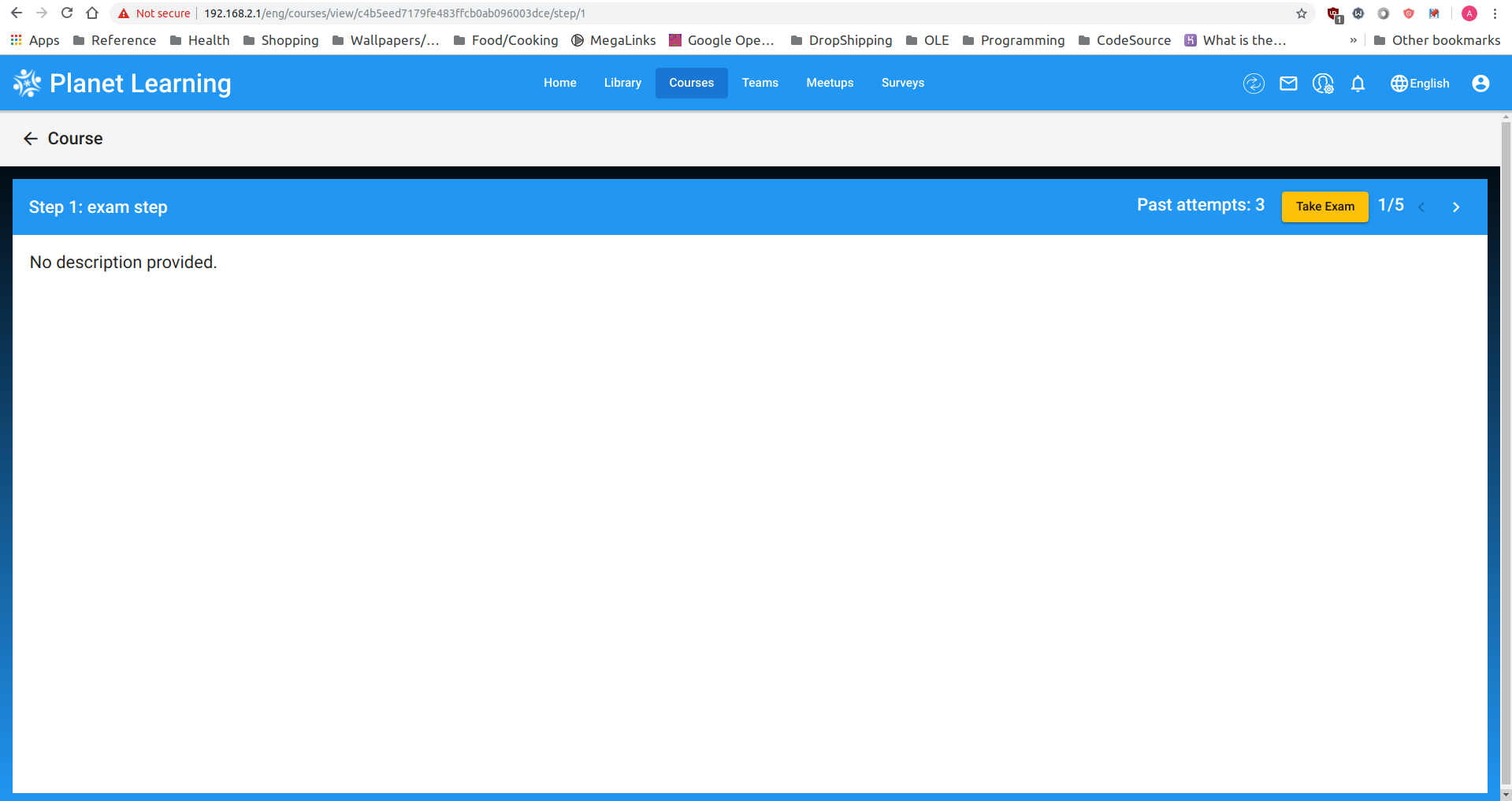Open the Food/Cooking bookmarks folder
The image size is (1512, 801).
(x=506, y=40)
